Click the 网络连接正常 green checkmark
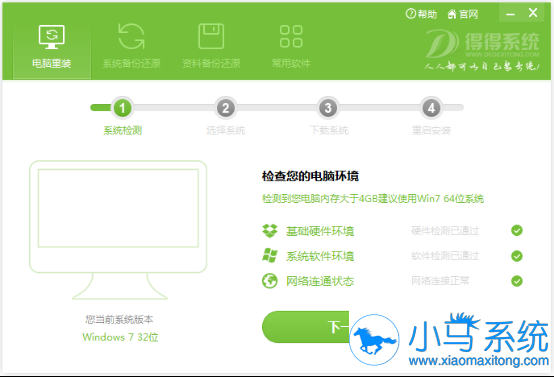 pos(517,281)
